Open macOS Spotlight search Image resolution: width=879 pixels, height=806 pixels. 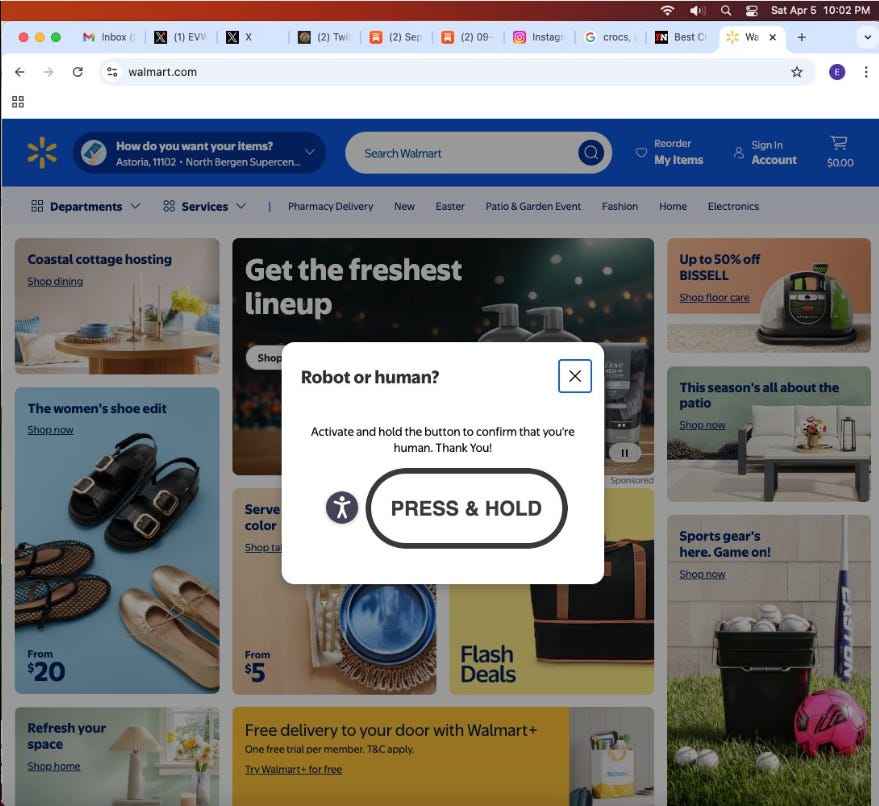tap(725, 10)
